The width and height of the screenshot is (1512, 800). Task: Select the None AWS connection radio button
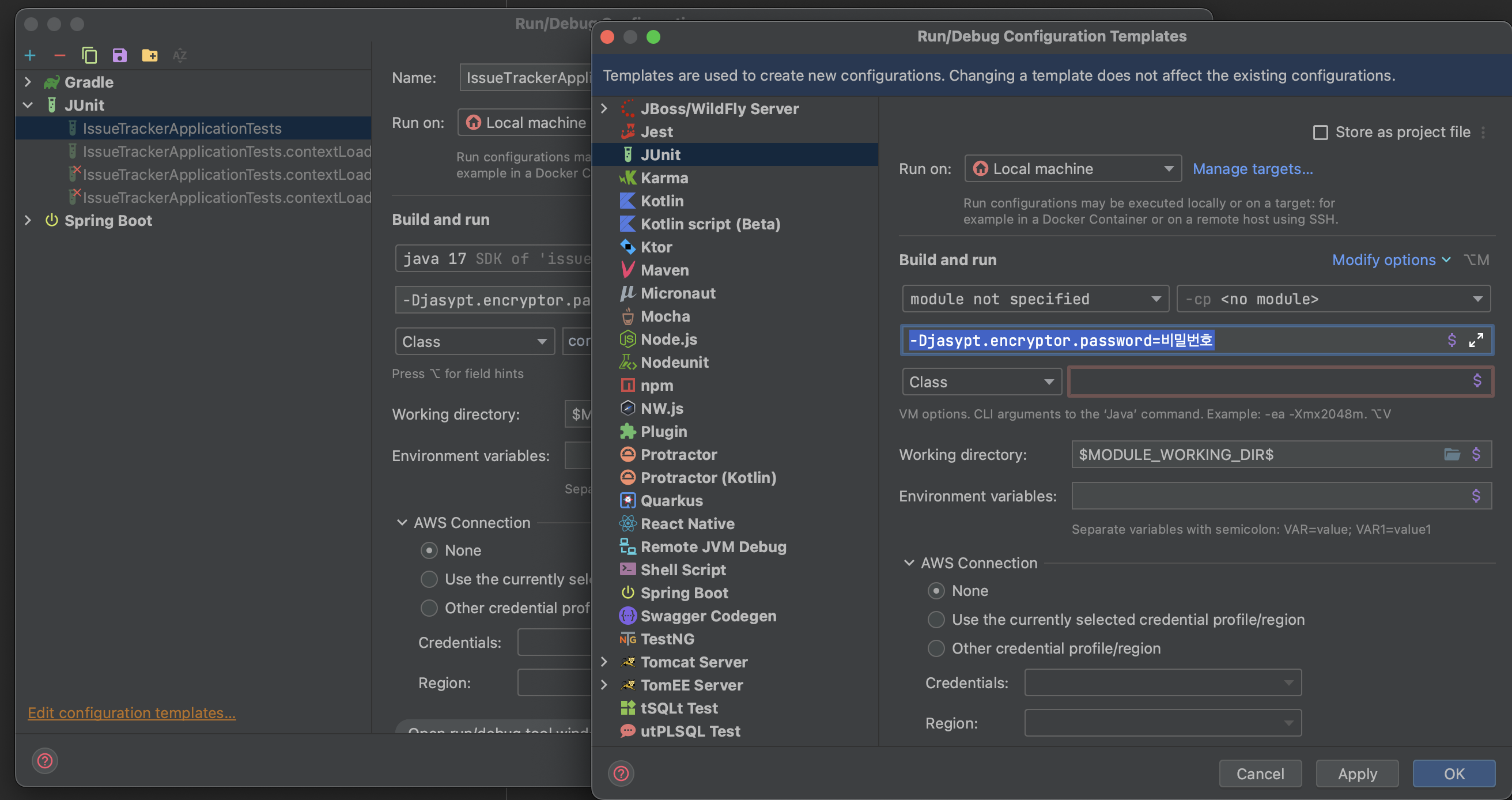tap(936, 590)
